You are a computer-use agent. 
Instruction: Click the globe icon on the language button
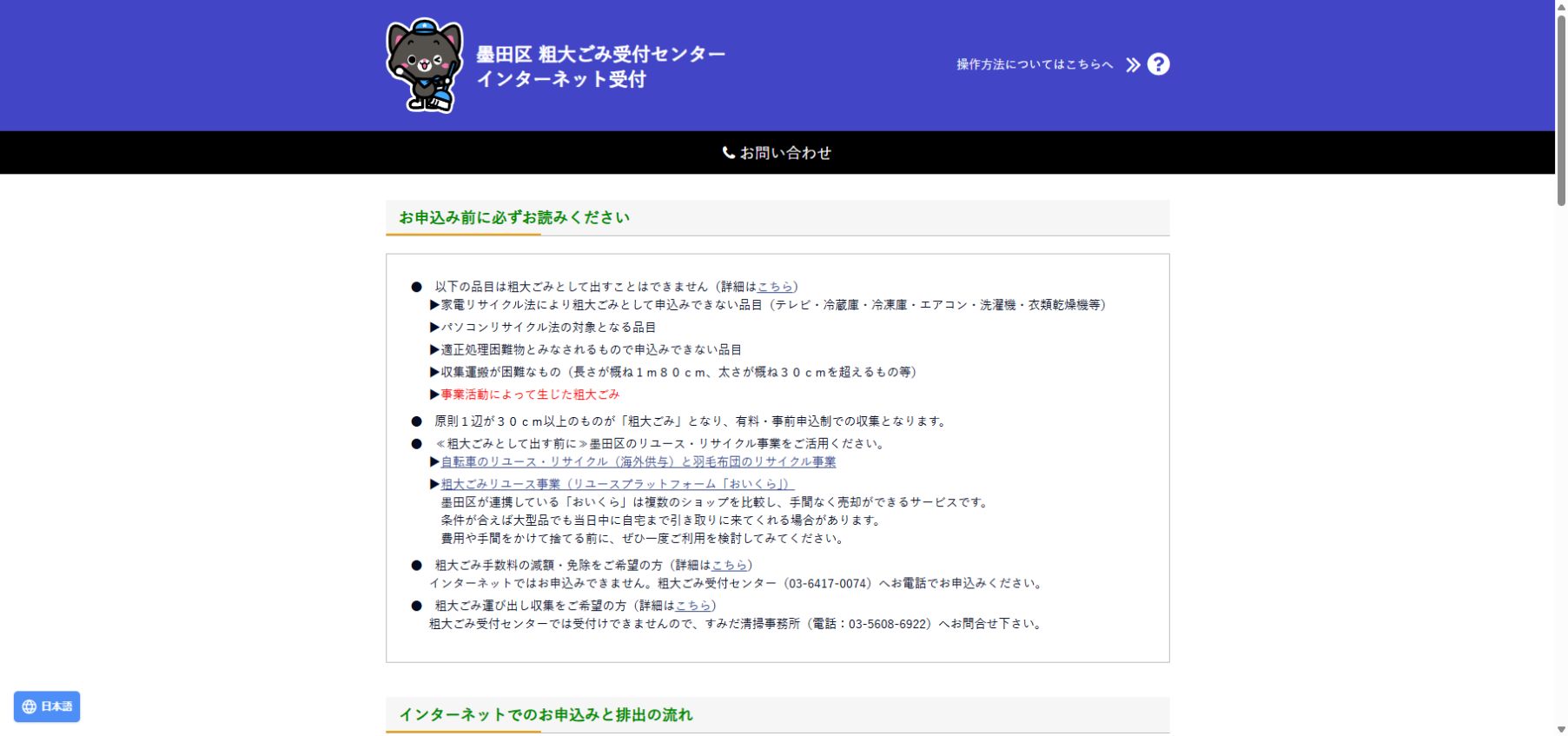(30, 706)
